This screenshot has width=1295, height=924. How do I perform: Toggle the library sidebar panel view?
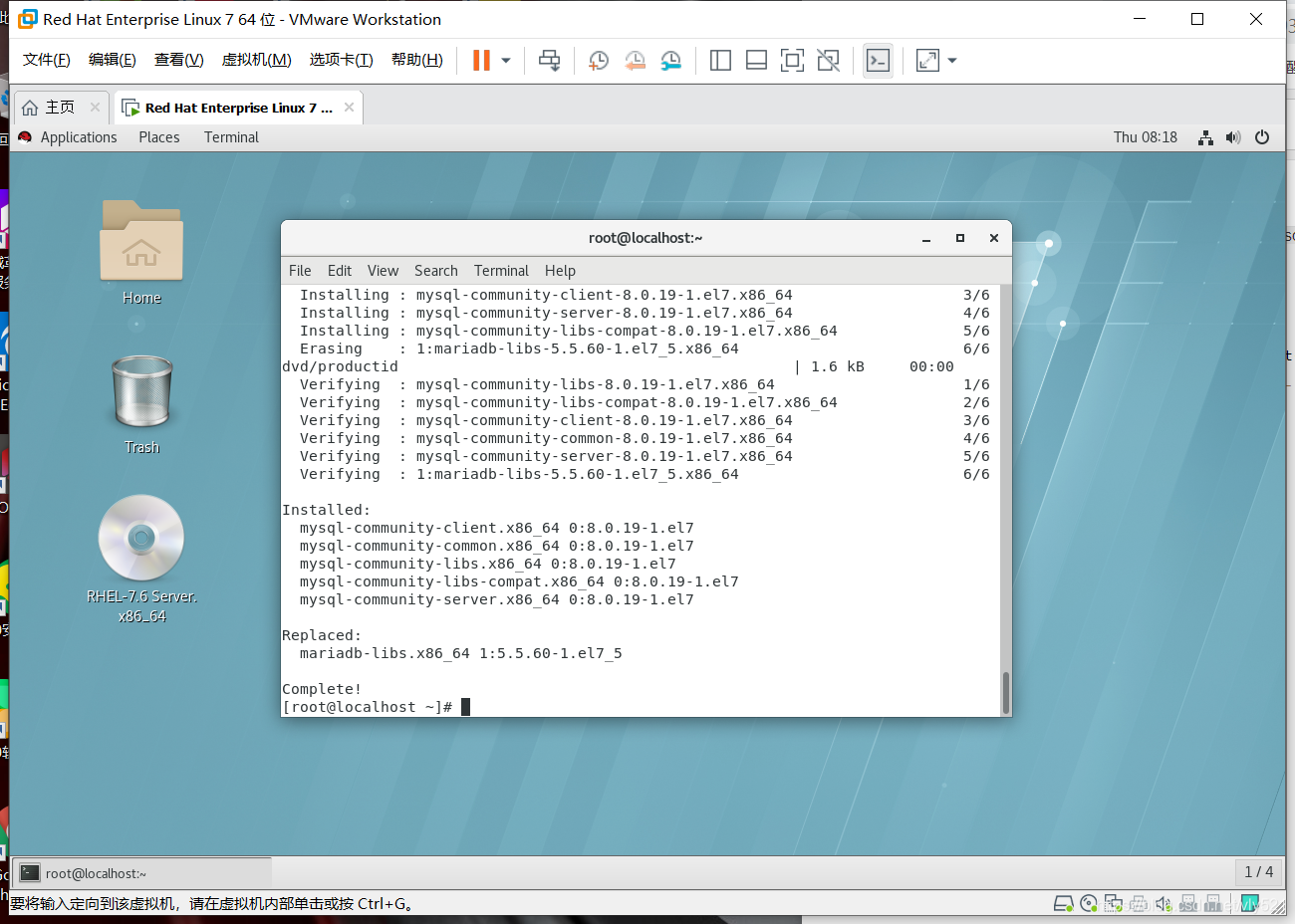click(x=720, y=61)
